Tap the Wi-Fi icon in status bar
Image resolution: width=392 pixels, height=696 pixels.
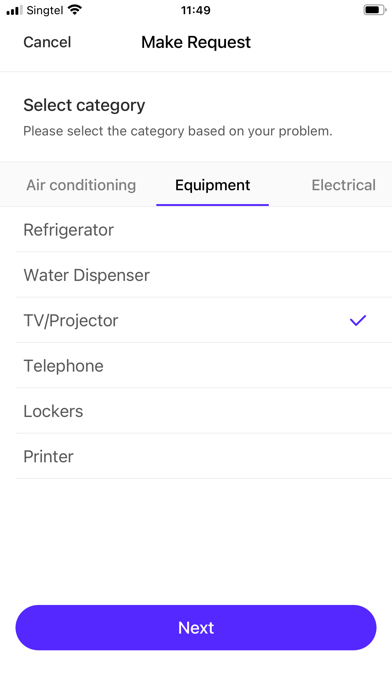pos(75,10)
